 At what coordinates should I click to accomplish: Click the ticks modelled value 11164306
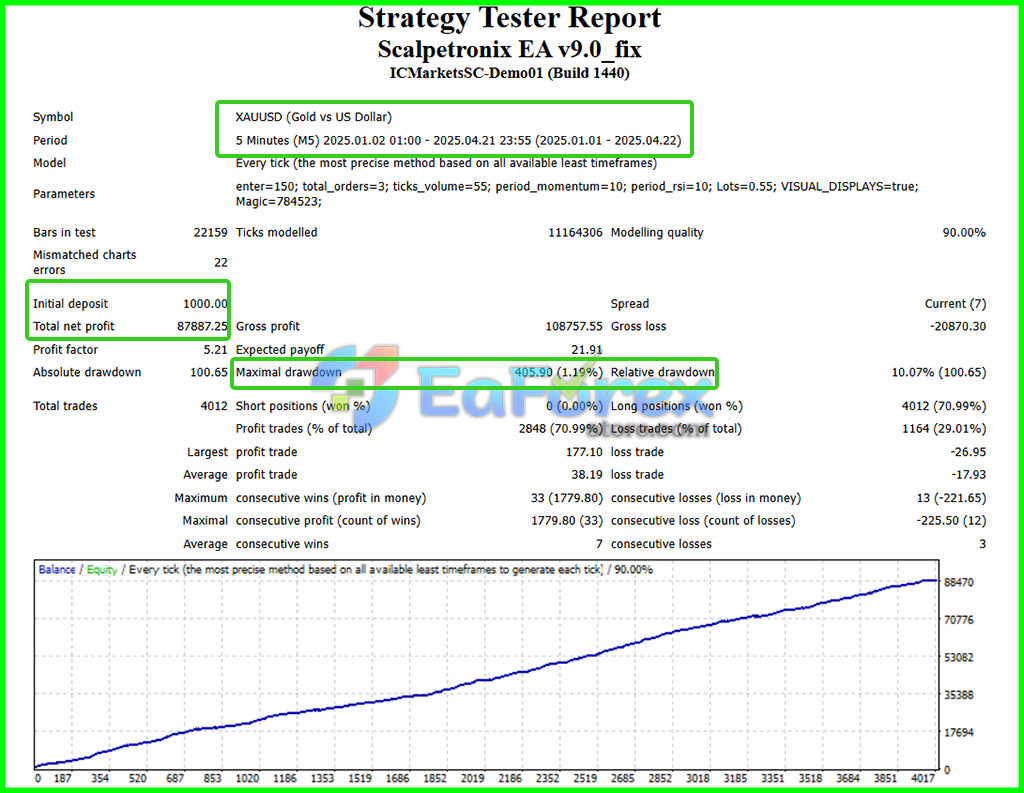tap(575, 233)
